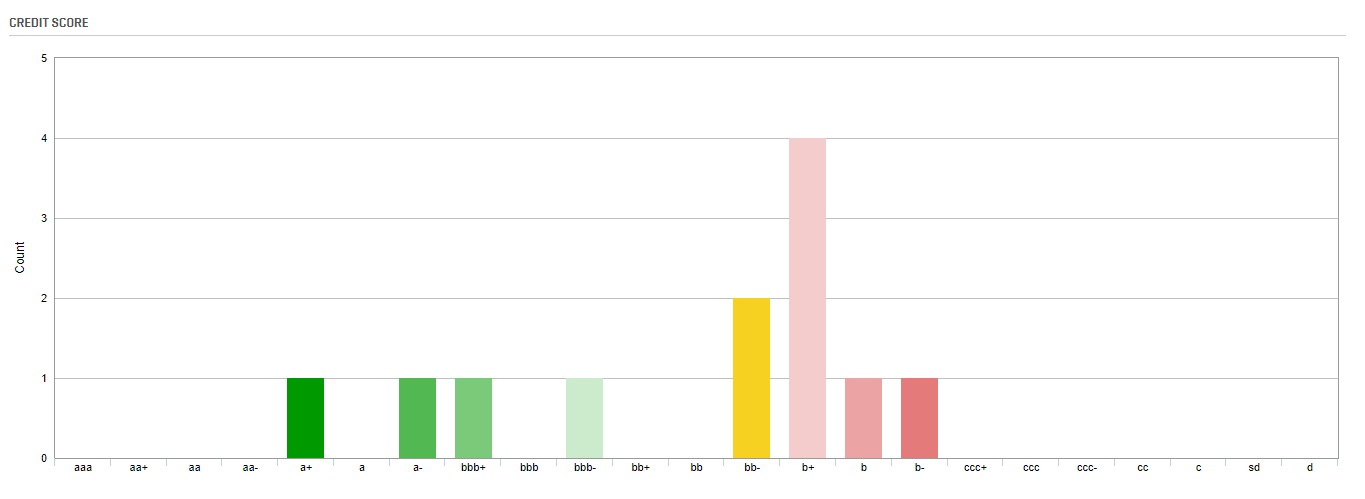
Task: Click the ccc+ axis label
Action: coord(975,467)
